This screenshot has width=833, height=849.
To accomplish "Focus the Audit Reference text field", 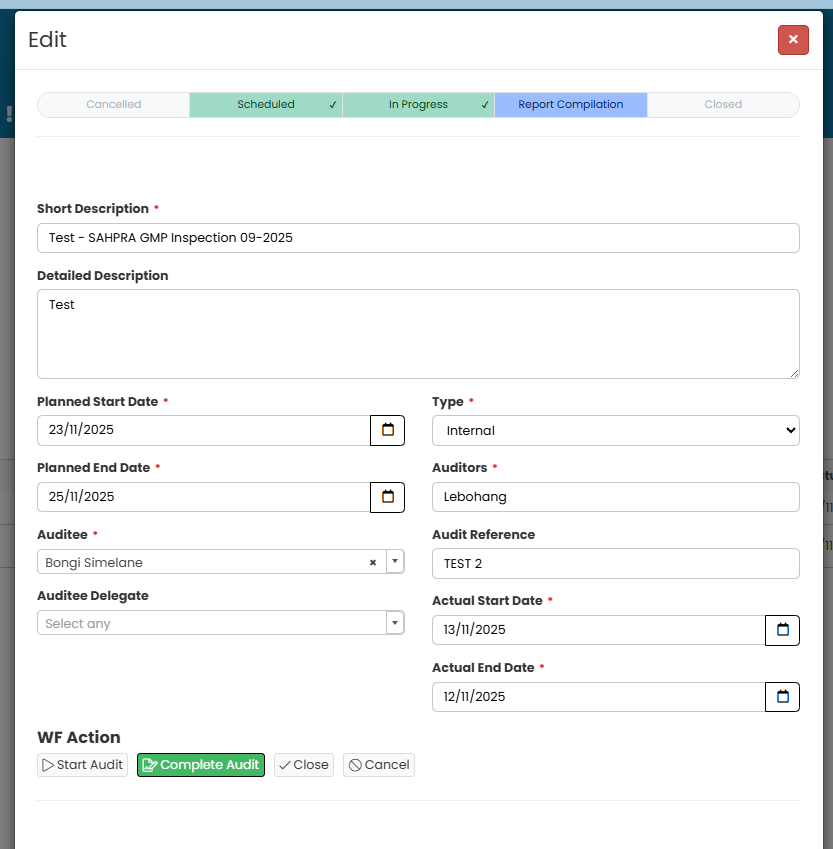I will 615,564.
